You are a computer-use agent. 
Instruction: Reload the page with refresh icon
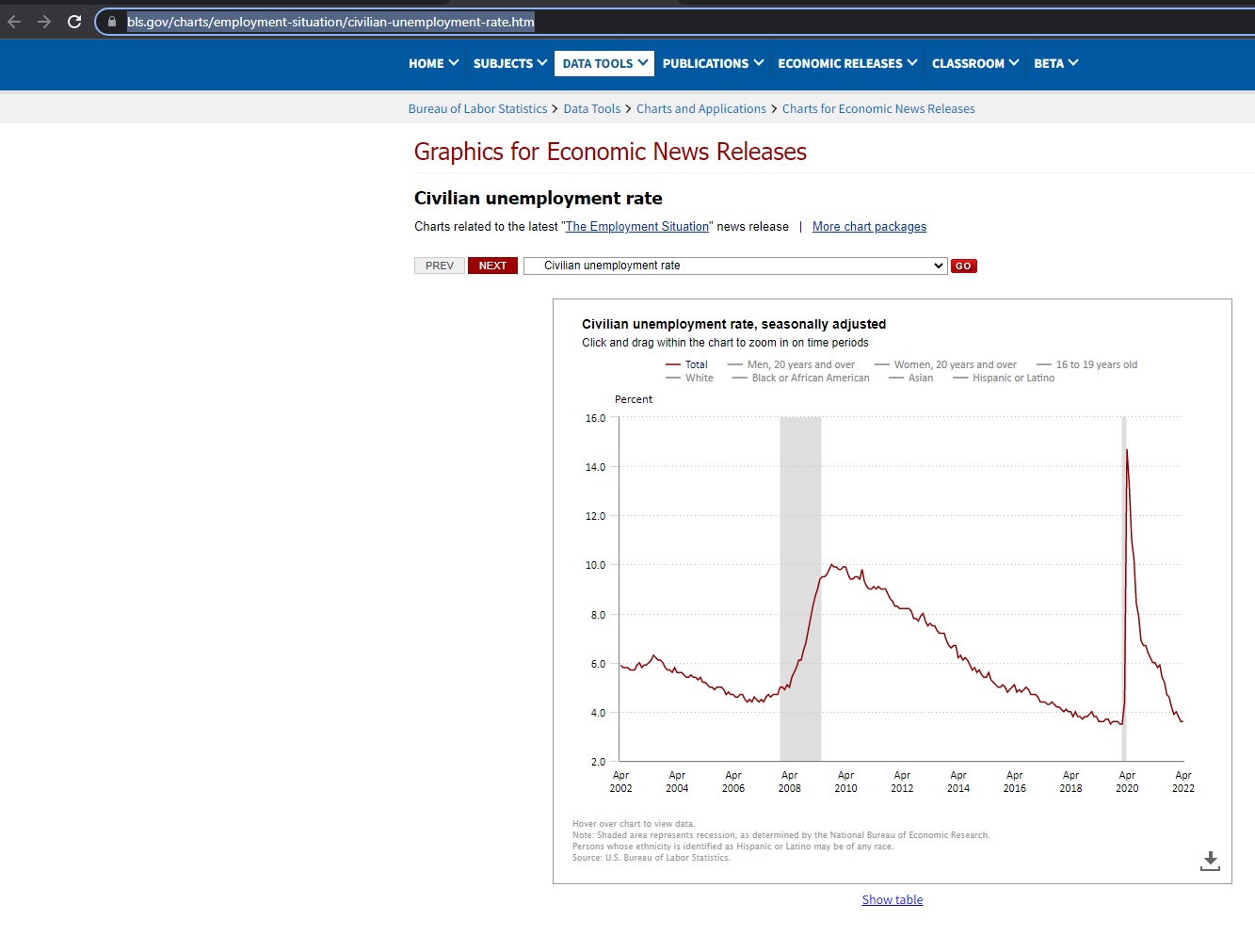74,22
